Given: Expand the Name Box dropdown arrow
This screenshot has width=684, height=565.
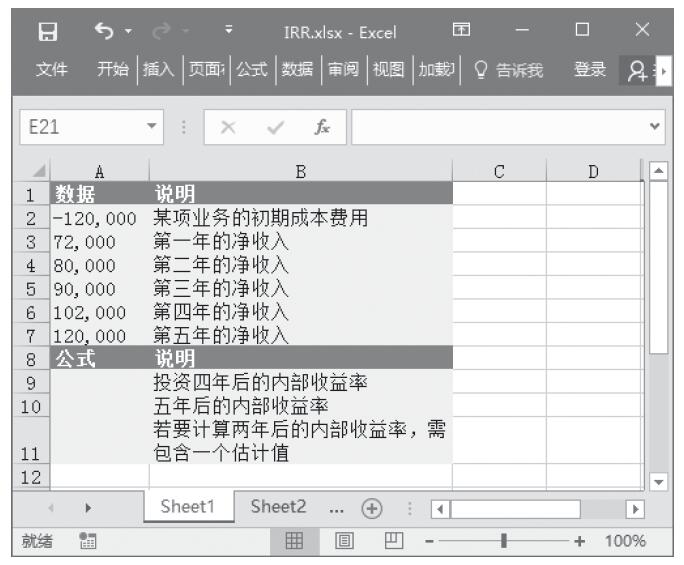Looking at the screenshot, I should 151,128.
